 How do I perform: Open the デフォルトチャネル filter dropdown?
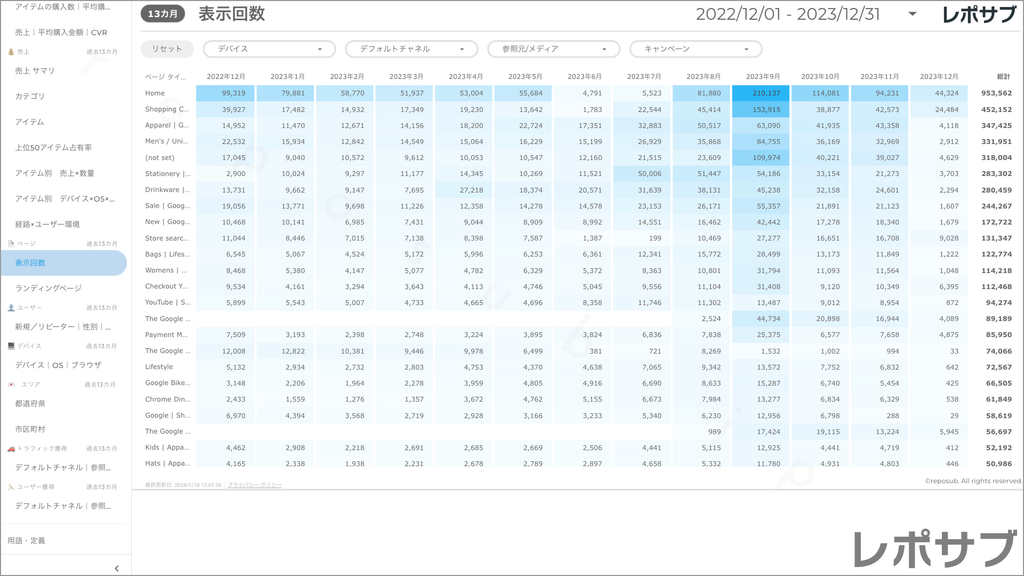click(x=411, y=49)
